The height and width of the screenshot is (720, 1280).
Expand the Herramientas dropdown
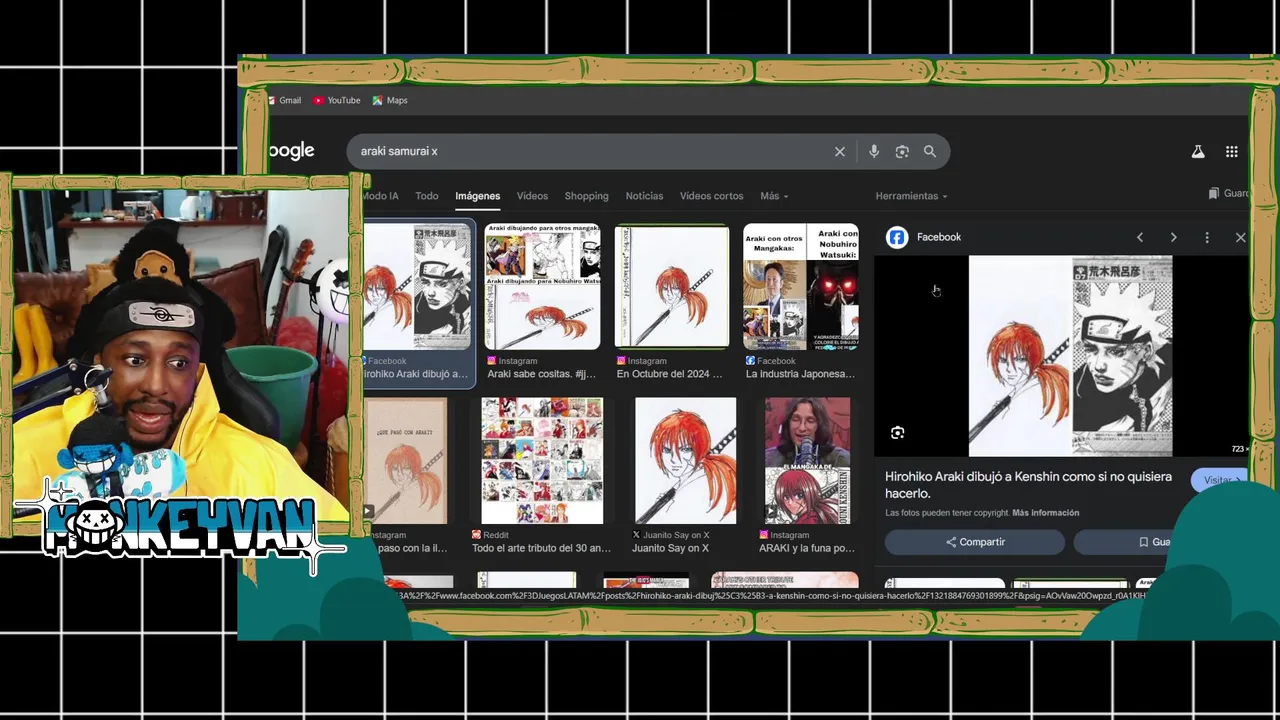point(911,196)
